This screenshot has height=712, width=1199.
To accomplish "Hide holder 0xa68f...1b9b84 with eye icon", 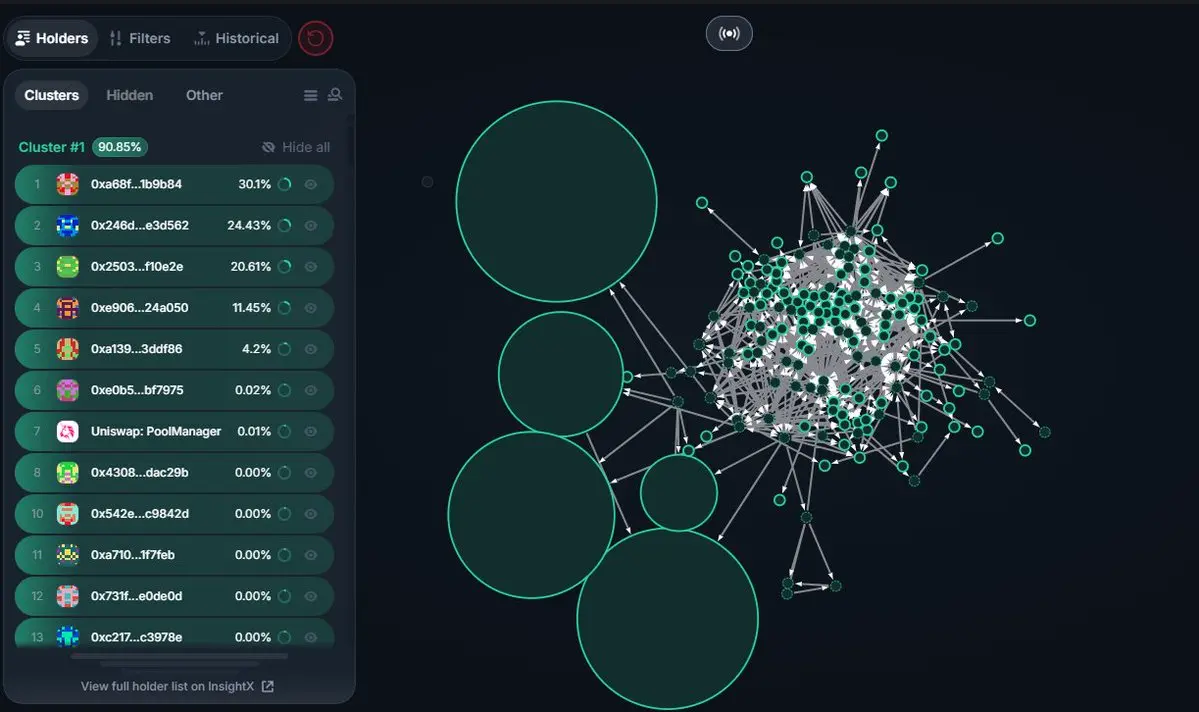I will pos(310,184).
